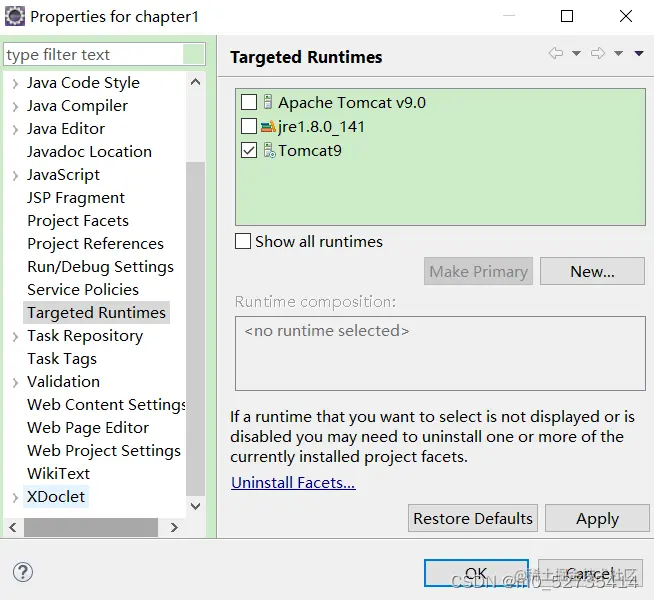
Task: Uncheck the Tomcat9 checkbox
Action: coord(249,151)
